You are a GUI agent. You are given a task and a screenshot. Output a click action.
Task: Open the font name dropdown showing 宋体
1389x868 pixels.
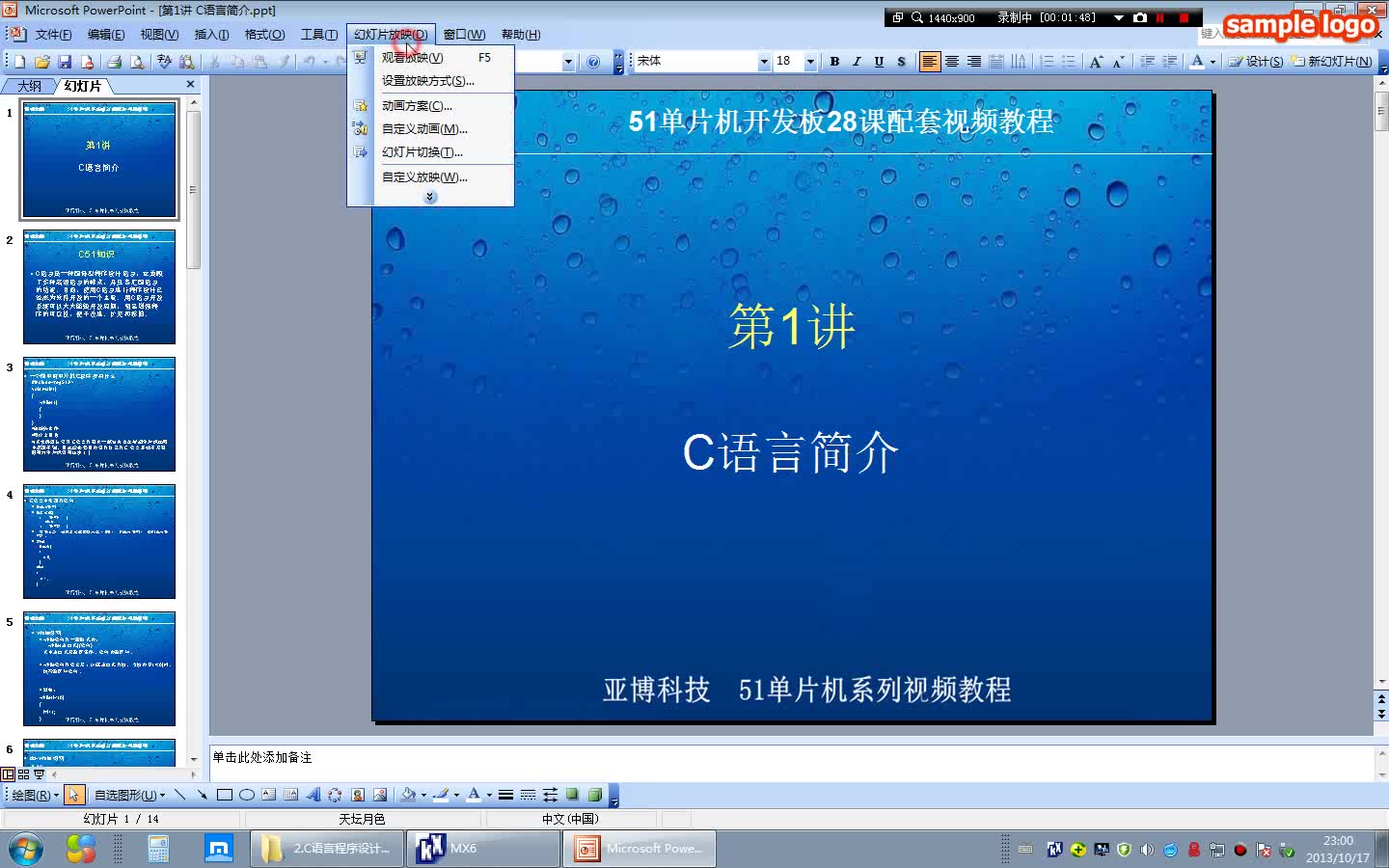[x=764, y=62]
